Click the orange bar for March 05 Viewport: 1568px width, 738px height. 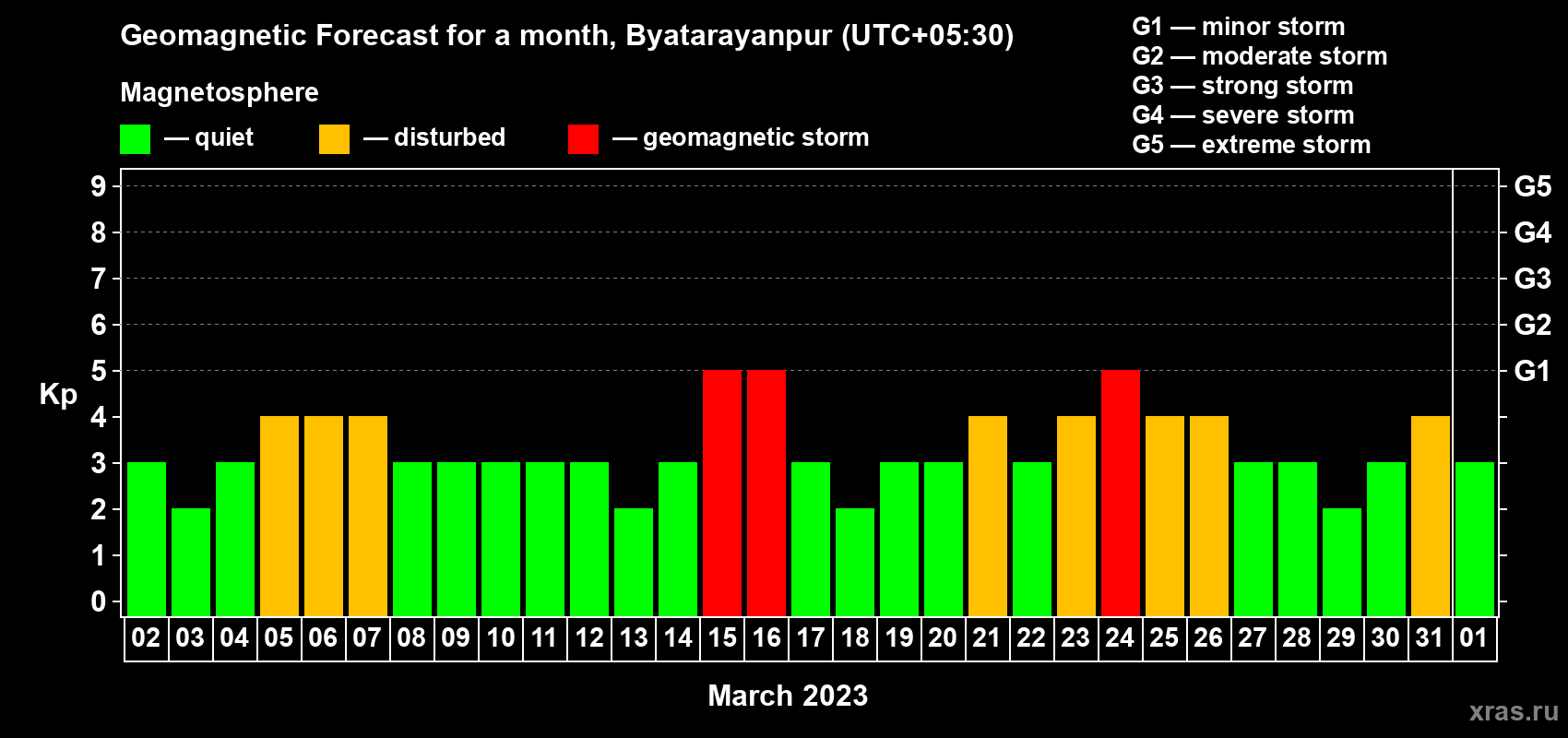click(x=279, y=516)
